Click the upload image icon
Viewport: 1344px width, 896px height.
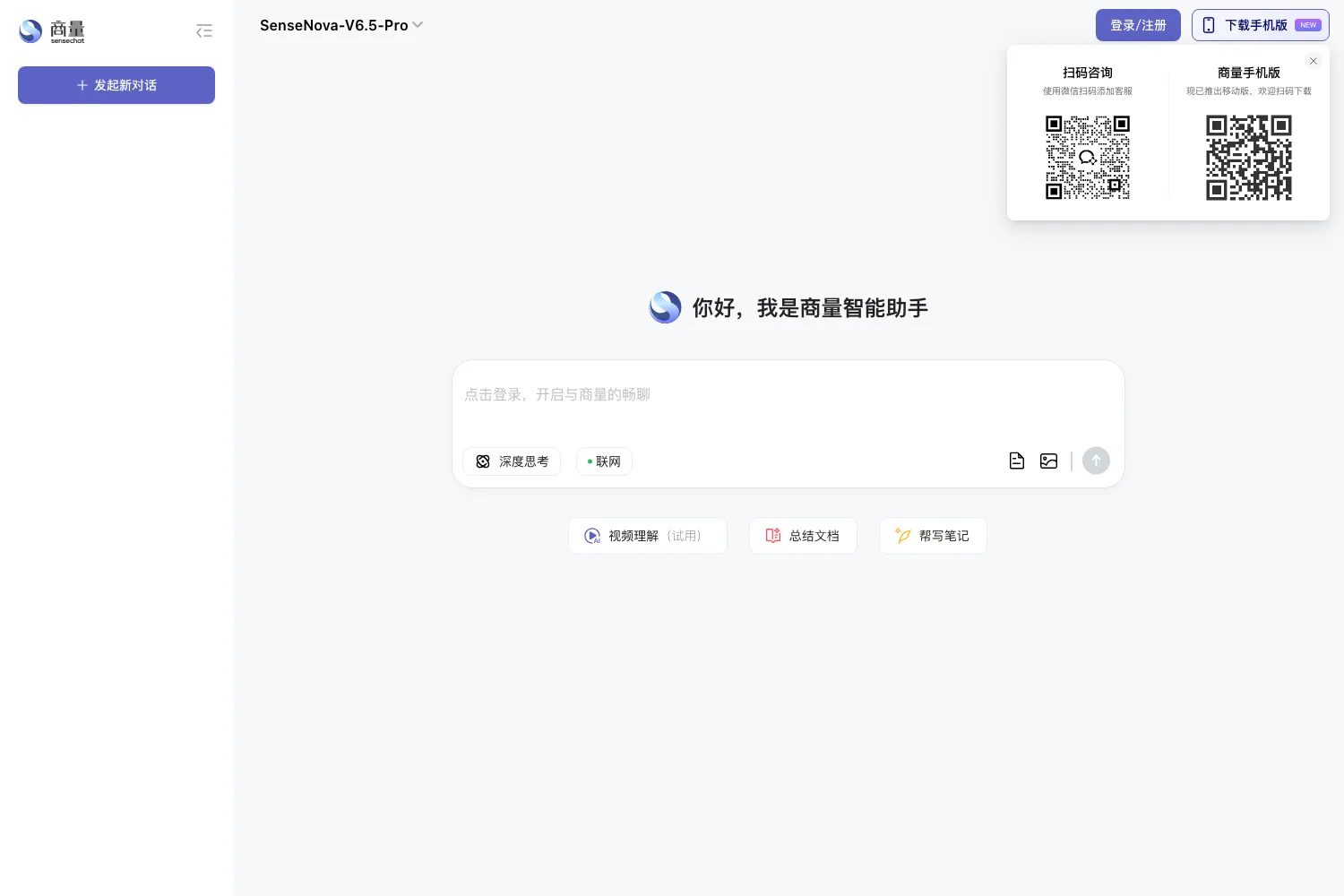coord(1049,461)
